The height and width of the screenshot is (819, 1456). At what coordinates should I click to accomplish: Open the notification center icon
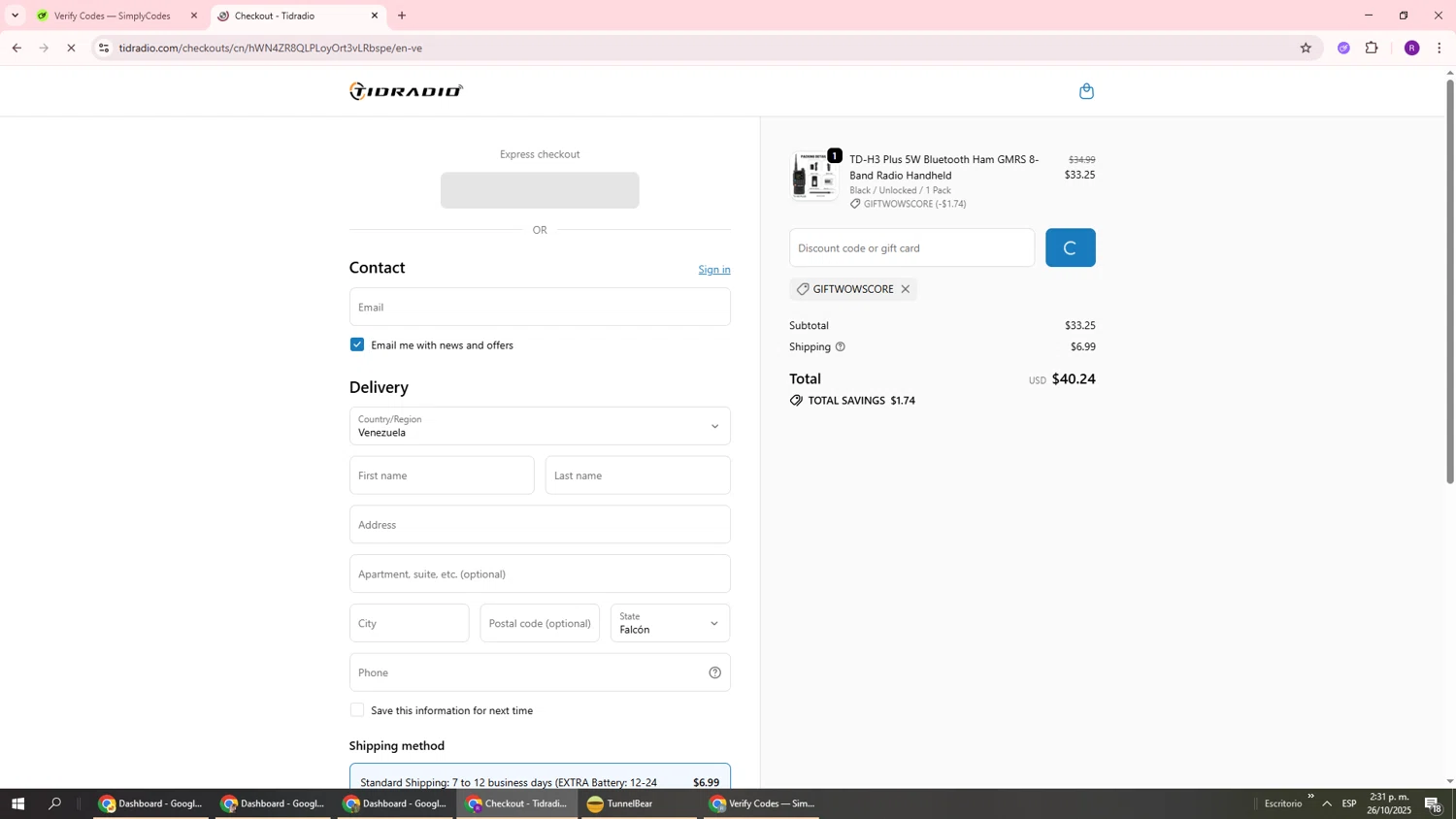pyautogui.click(x=1433, y=803)
